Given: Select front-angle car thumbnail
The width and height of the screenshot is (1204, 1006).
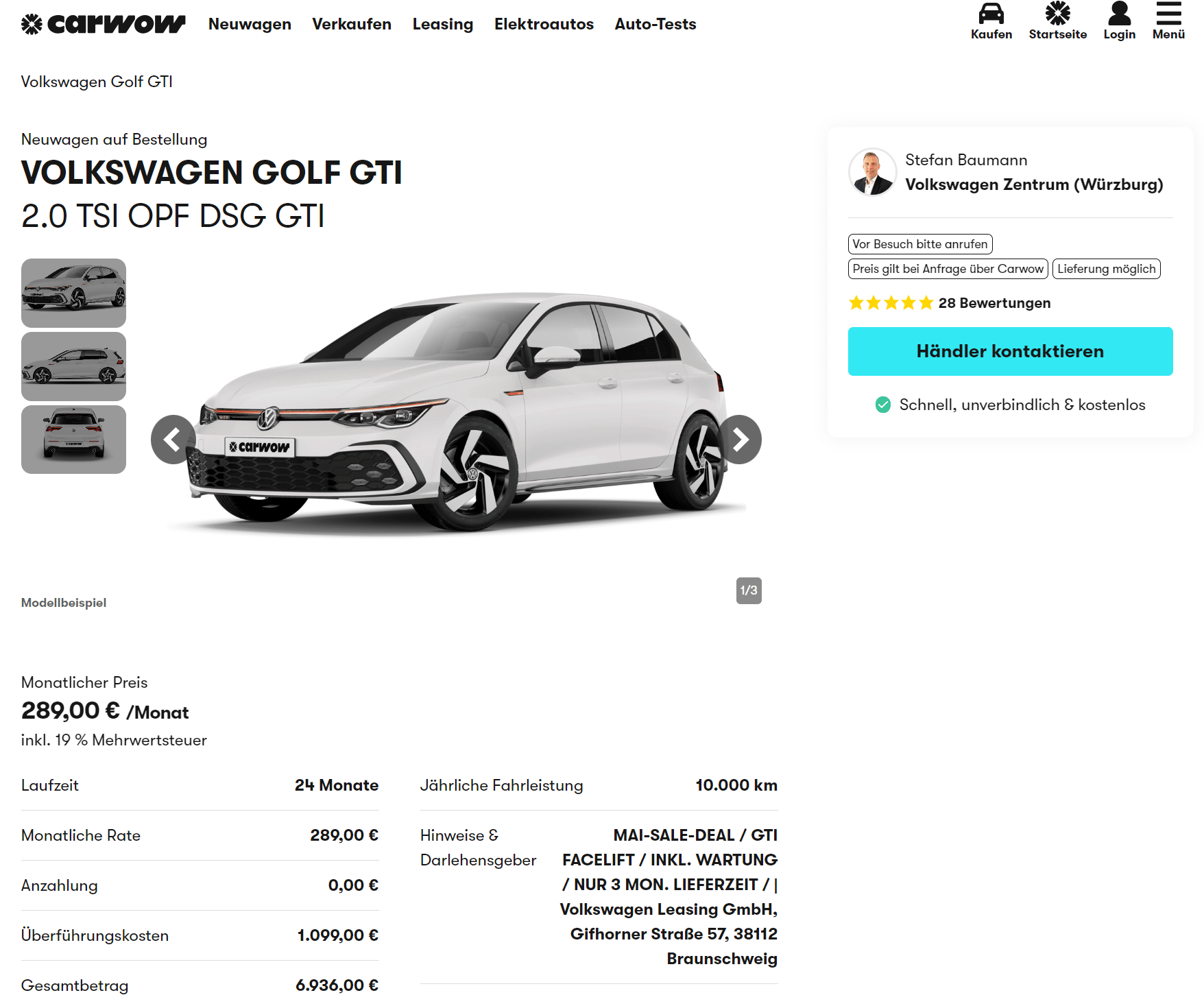Looking at the screenshot, I should tap(73, 293).
